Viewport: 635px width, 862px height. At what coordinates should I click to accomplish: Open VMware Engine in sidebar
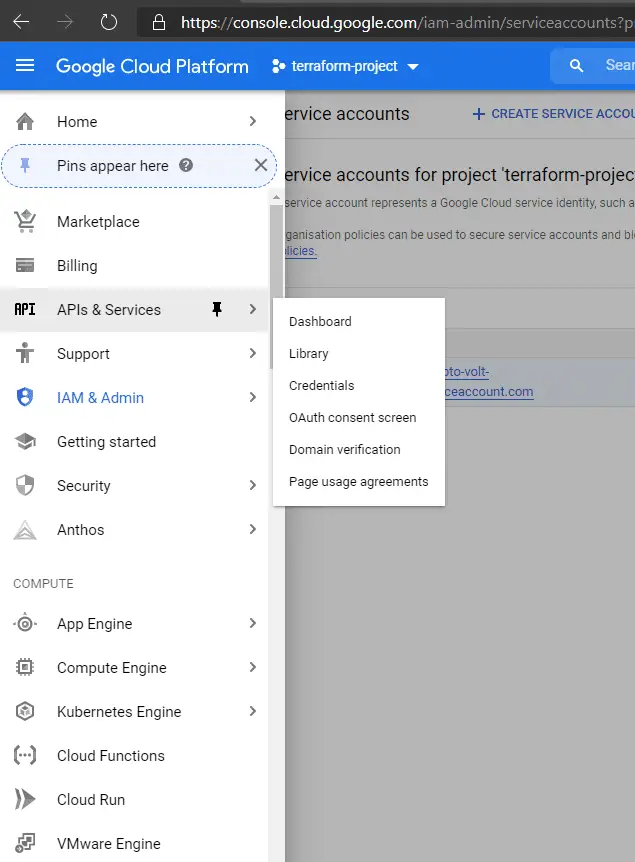(x=134, y=843)
